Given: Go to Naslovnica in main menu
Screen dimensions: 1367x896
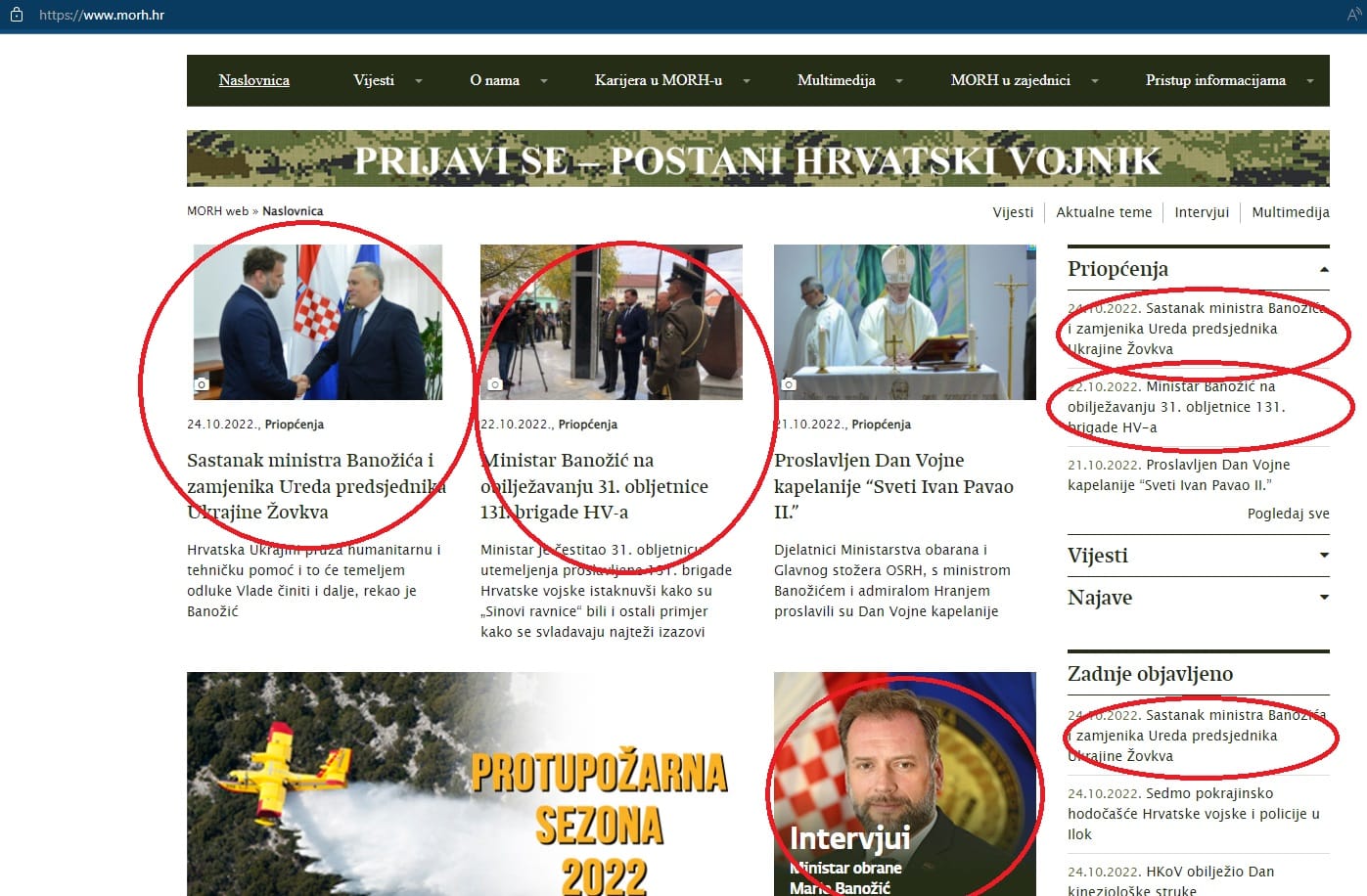Looking at the screenshot, I should [253, 80].
